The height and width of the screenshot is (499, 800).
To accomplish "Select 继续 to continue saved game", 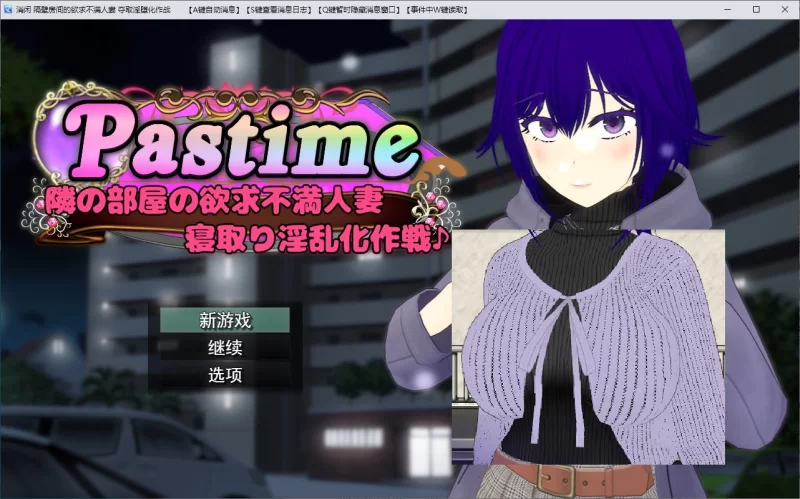I will coord(224,348).
